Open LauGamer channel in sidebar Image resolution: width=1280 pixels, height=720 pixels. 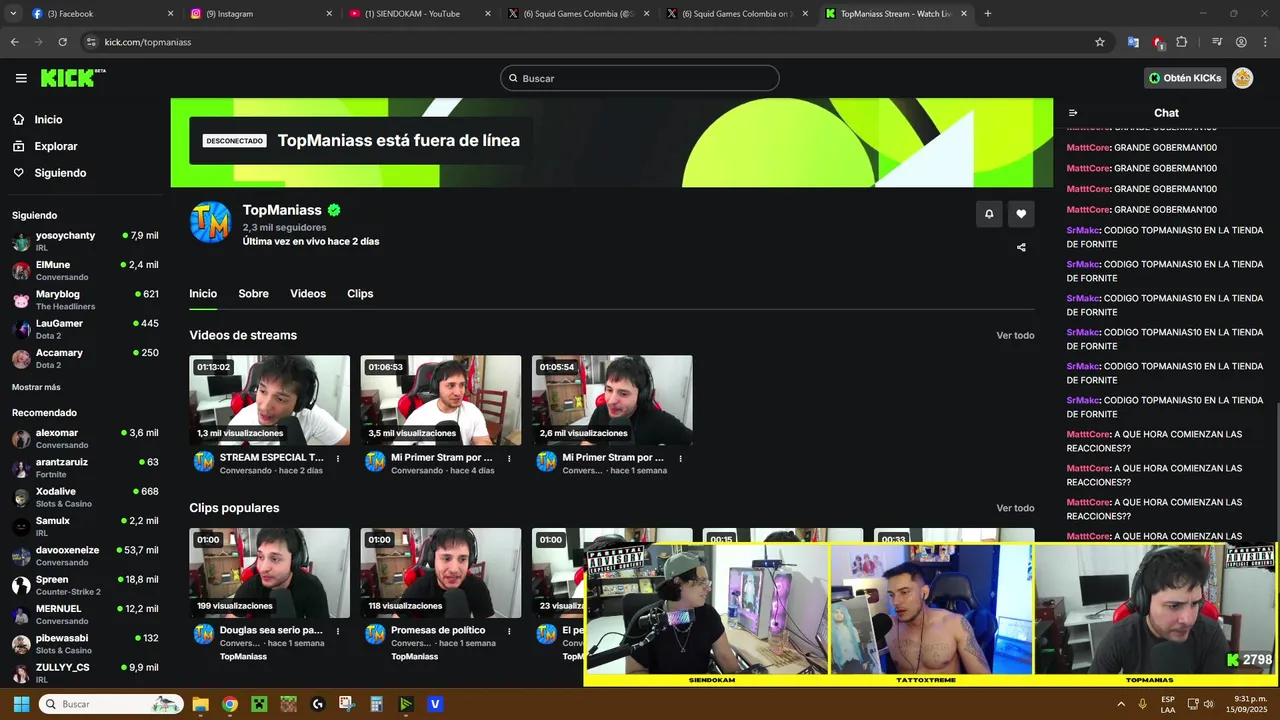85,329
